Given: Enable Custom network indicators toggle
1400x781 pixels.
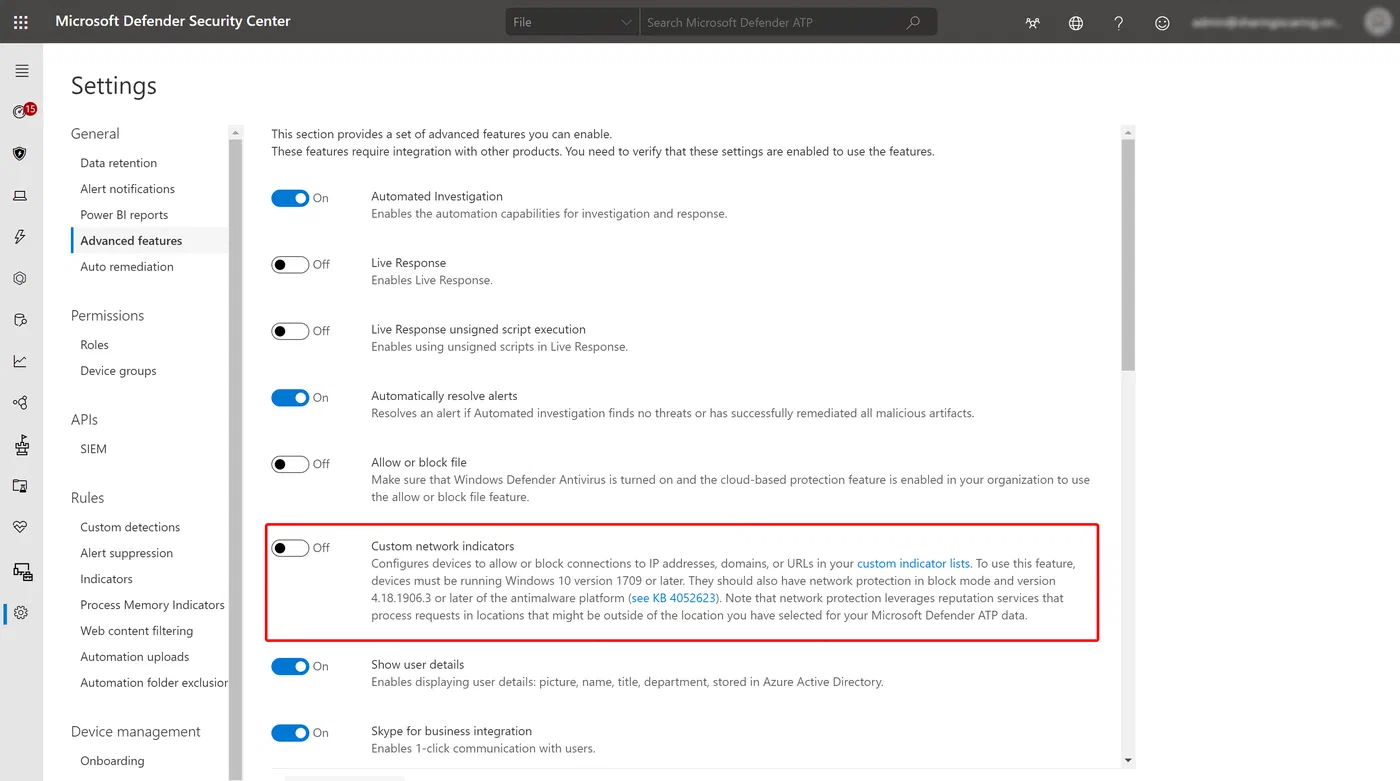Looking at the screenshot, I should (x=290, y=548).
